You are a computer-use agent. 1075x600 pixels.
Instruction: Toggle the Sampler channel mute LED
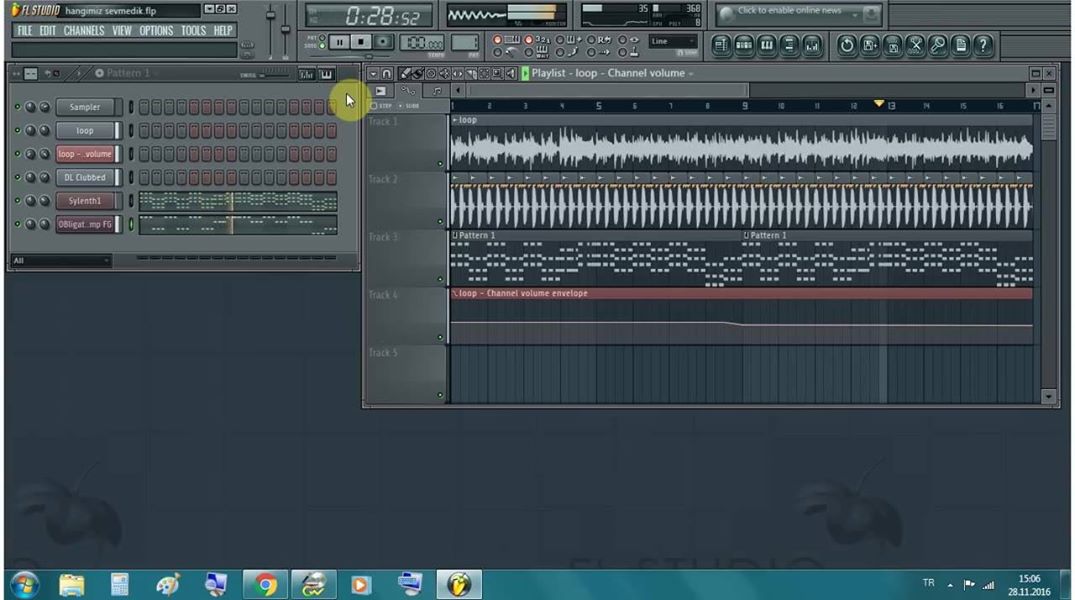17,107
